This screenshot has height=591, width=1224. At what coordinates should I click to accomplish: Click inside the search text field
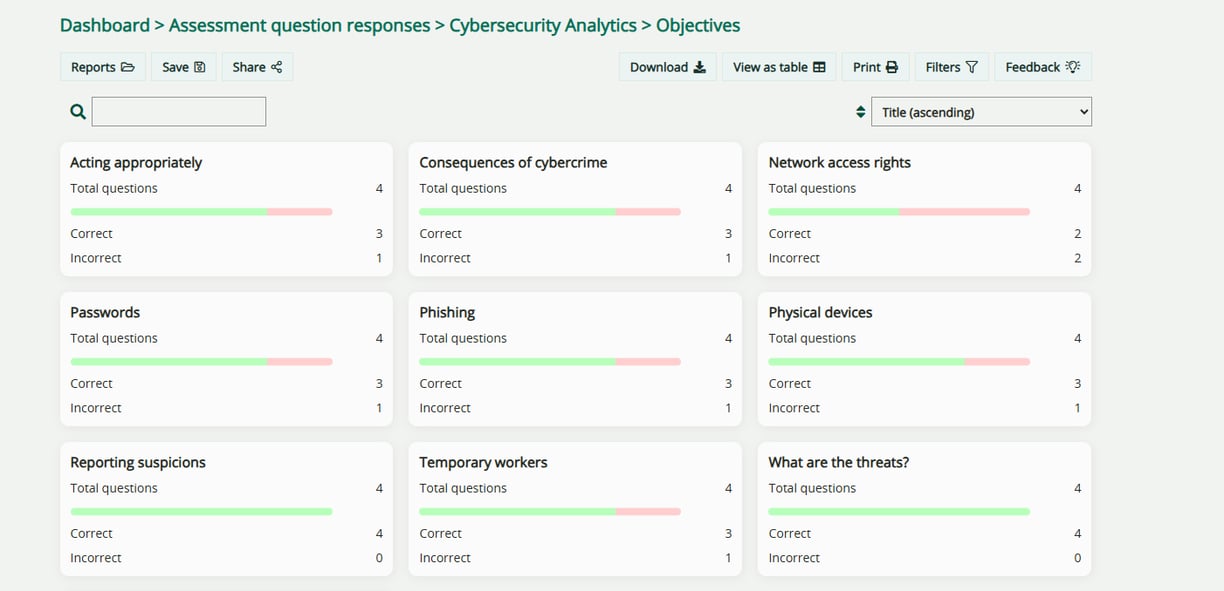pyautogui.click(x=179, y=112)
